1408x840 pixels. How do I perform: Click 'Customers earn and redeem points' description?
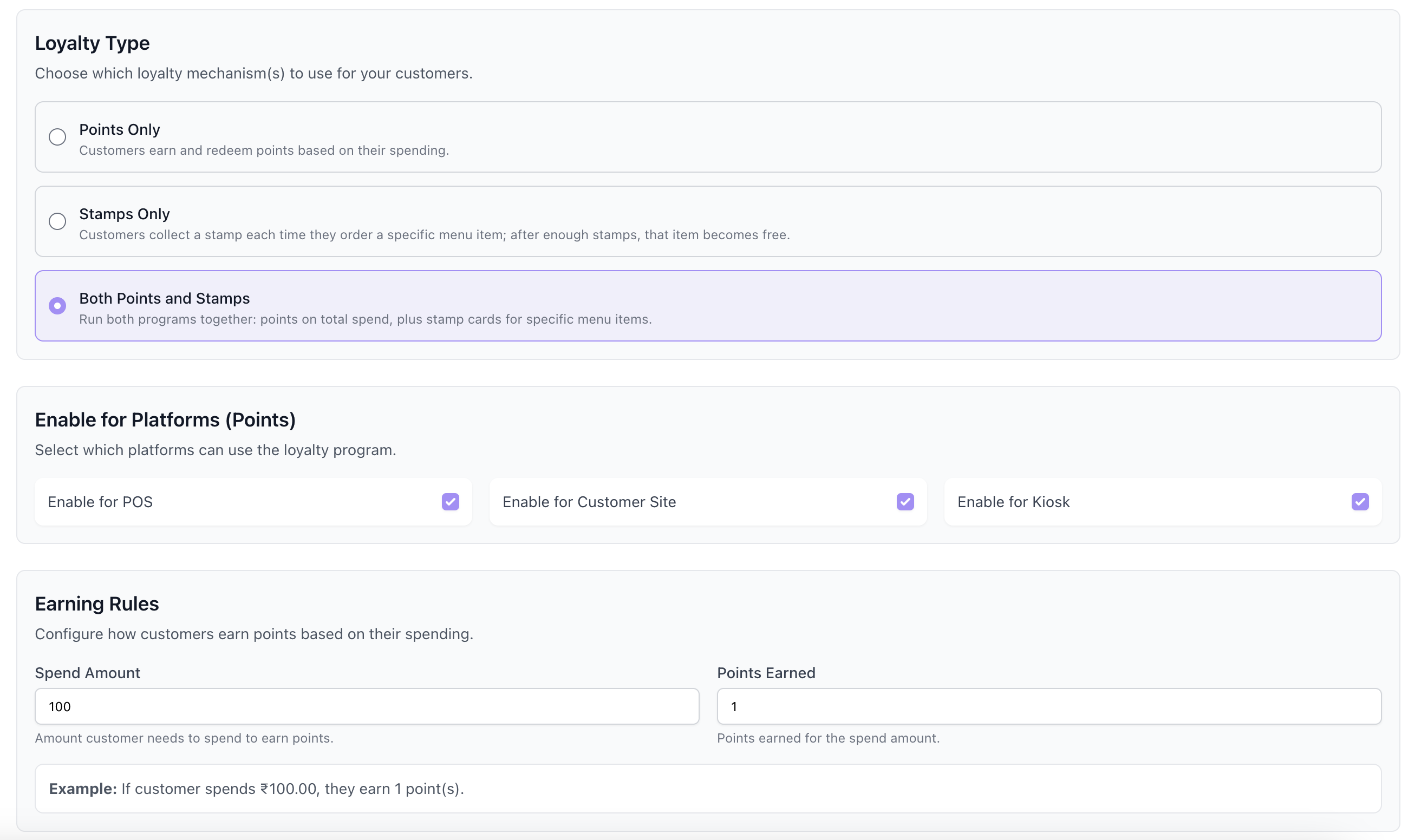[264, 150]
